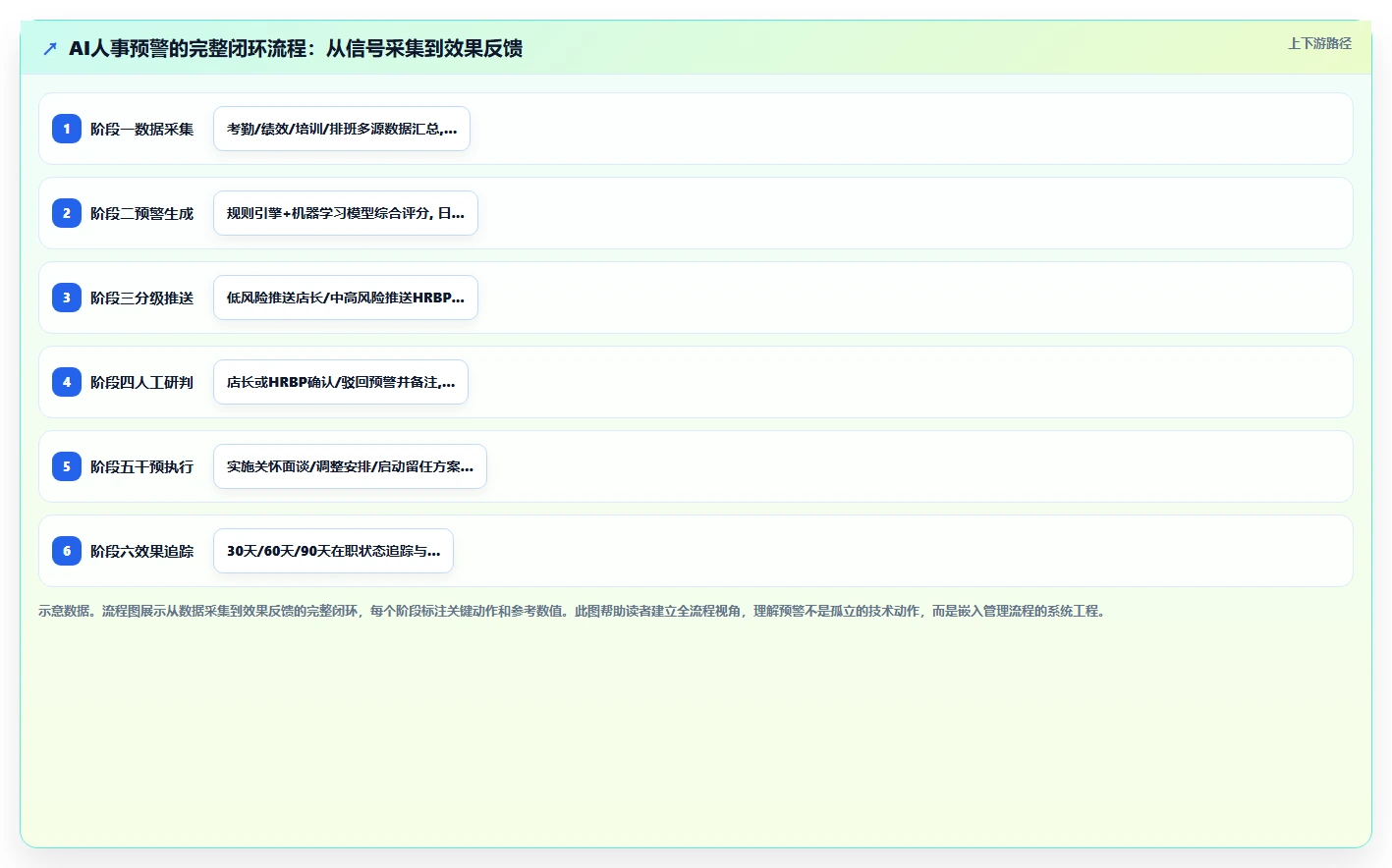Expand the 低风险推送店长 truncated chip
This screenshot has height=868, width=1392.
pos(346,298)
